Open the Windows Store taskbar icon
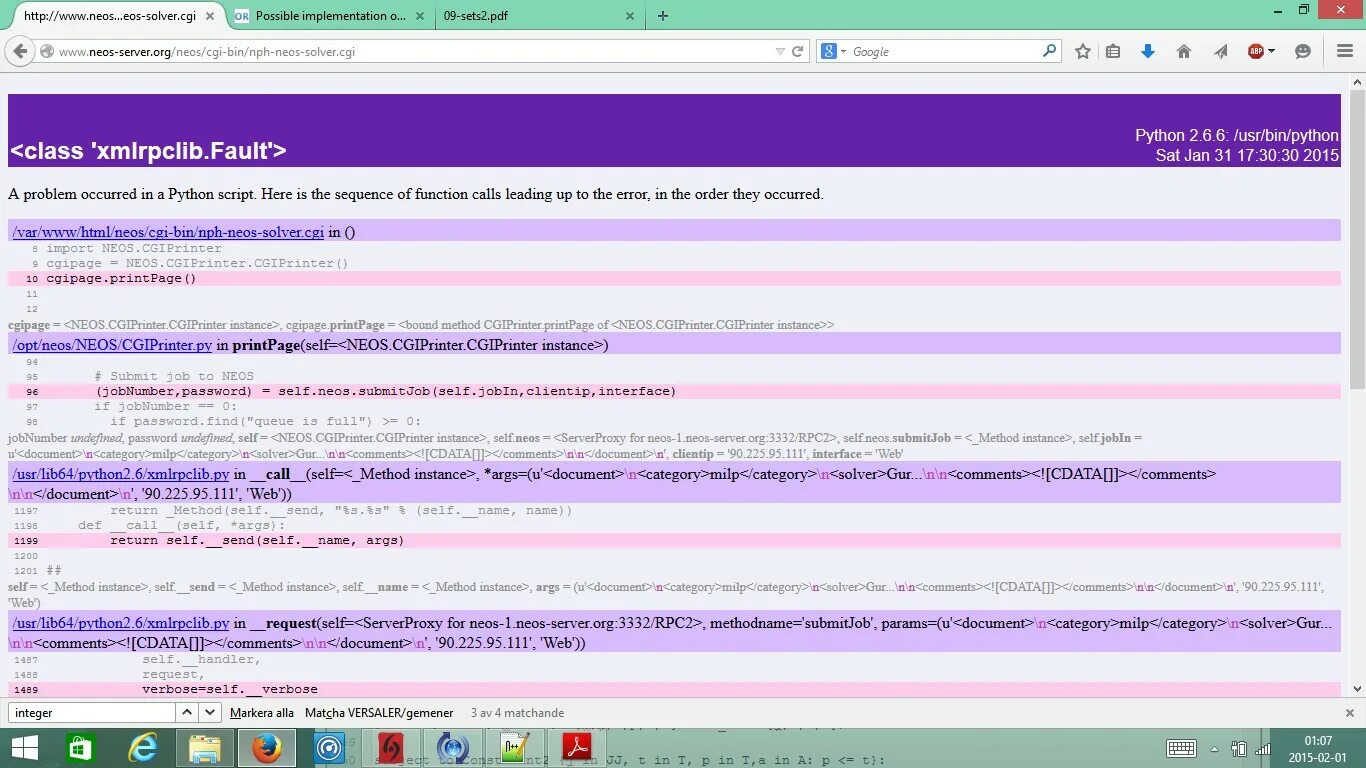 pyautogui.click(x=82, y=748)
